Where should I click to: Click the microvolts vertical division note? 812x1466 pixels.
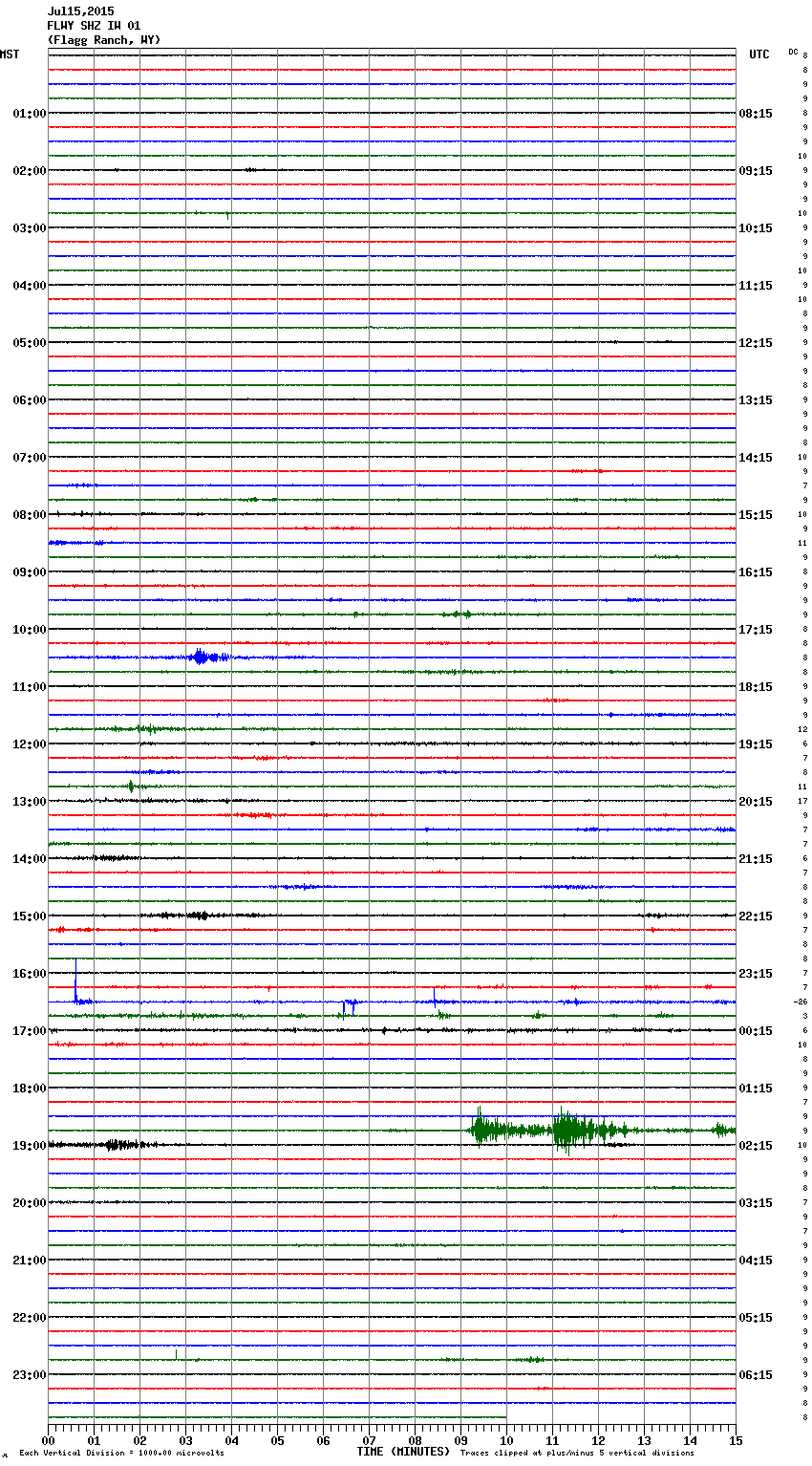121,1454
